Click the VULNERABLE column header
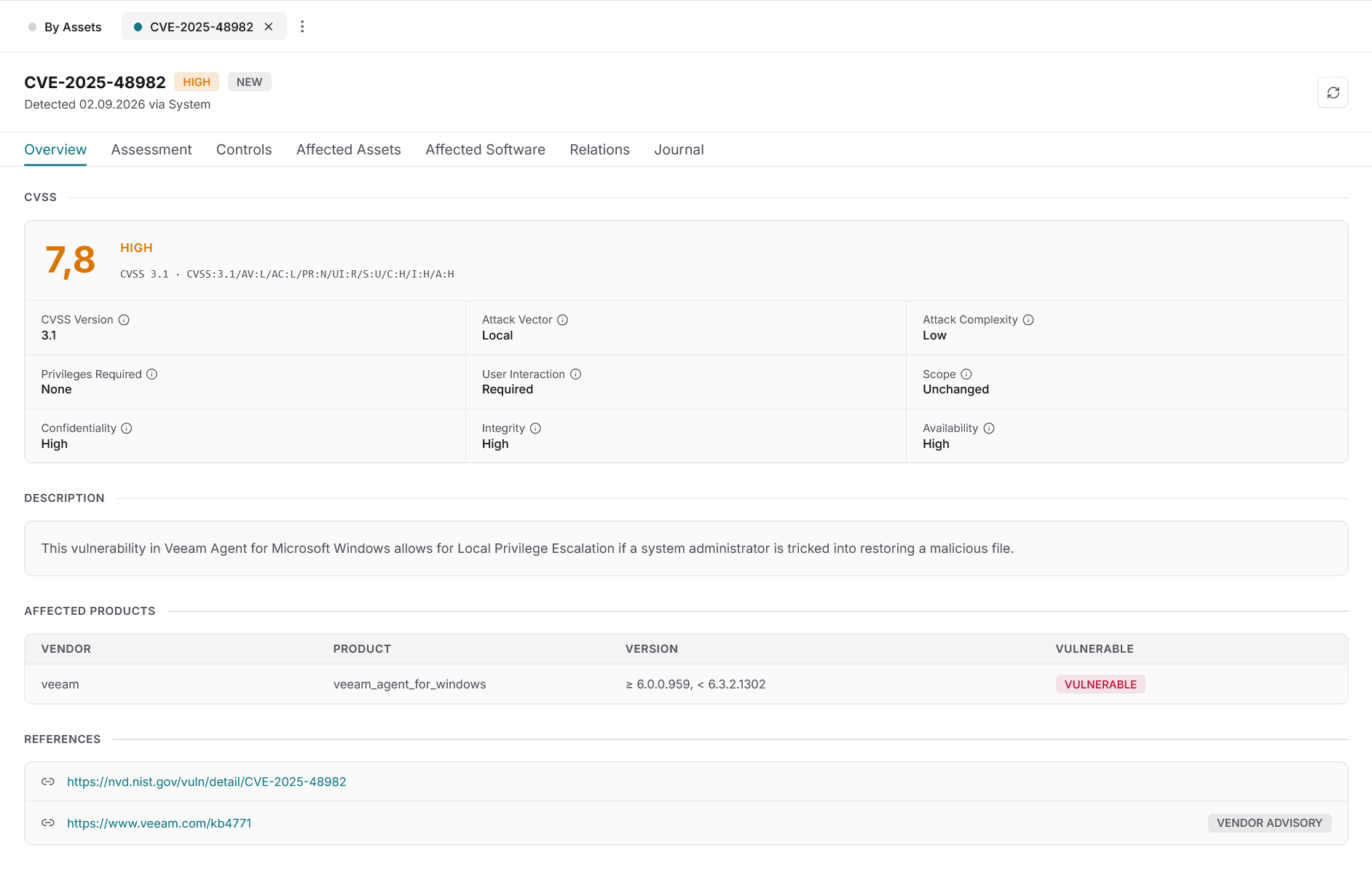This screenshot has width=1372, height=880. [x=1095, y=649]
